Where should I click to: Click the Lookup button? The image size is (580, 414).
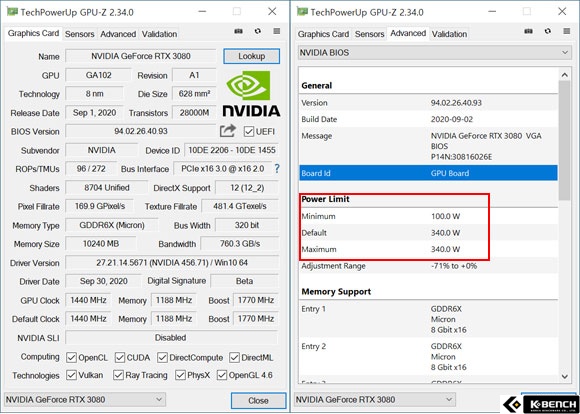coord(252,56)
